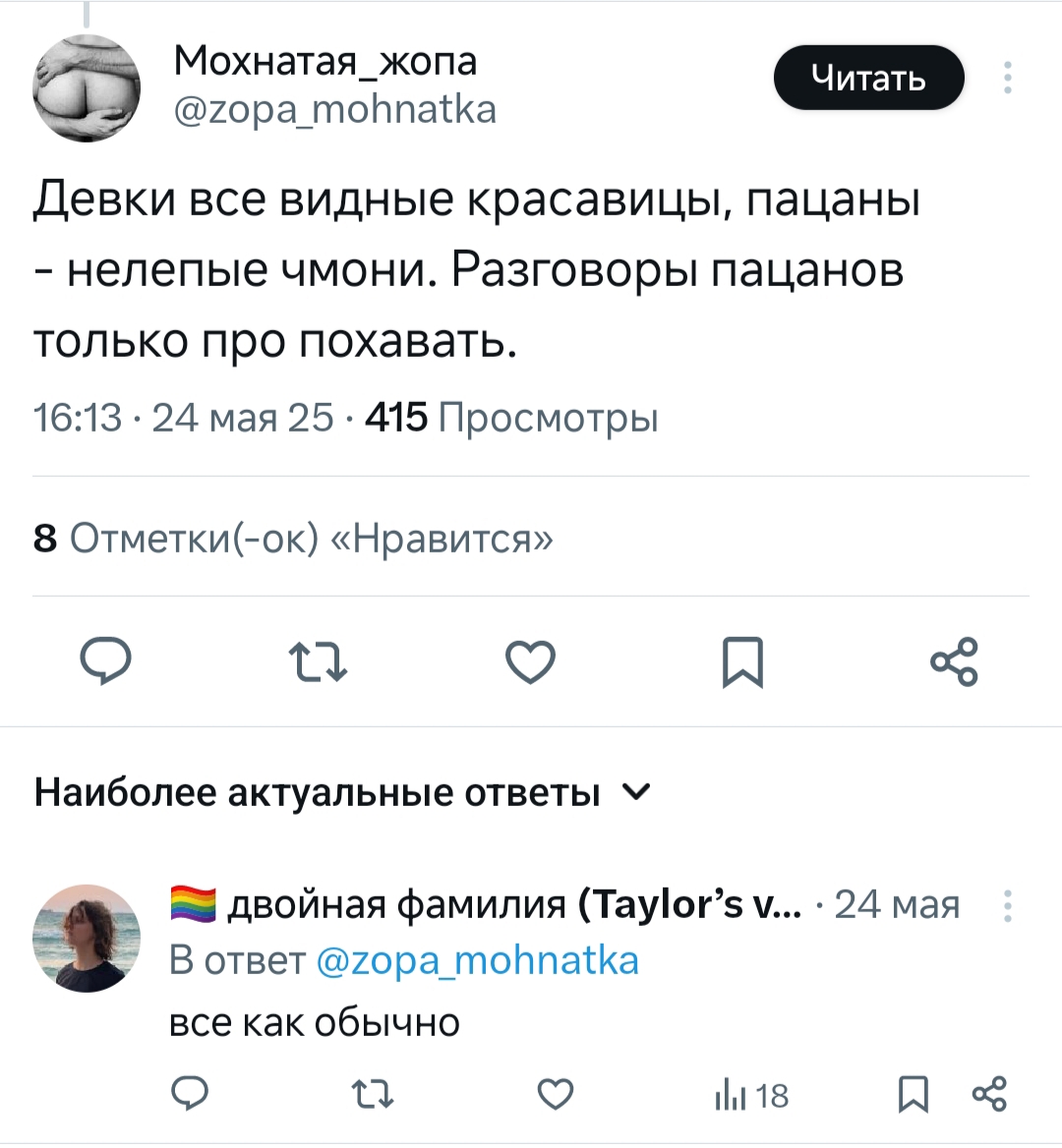Open the tweet author's profile picture
The height and width of the screenshot is (1148, 1062).
click(87, 87)
